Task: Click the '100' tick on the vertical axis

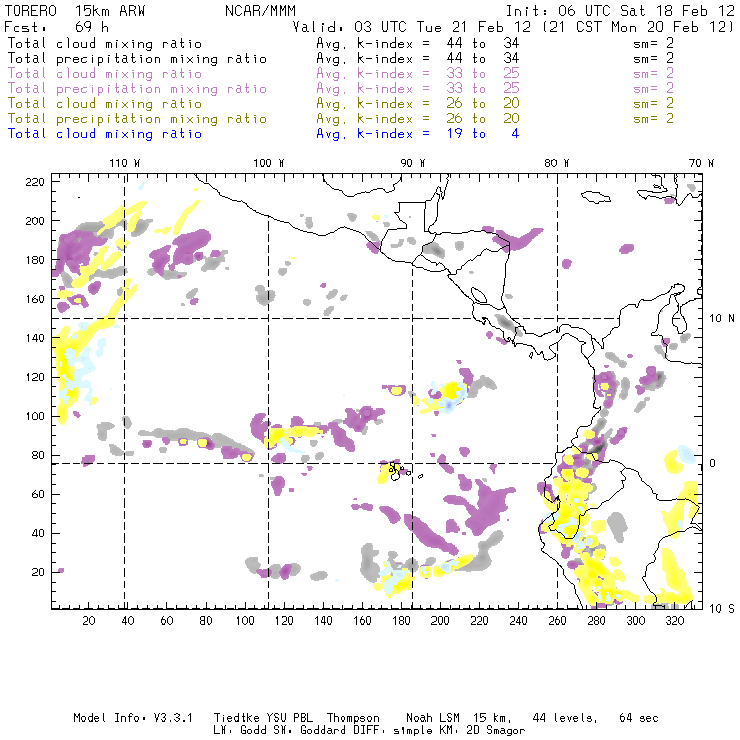Action: tap(35, 416)
